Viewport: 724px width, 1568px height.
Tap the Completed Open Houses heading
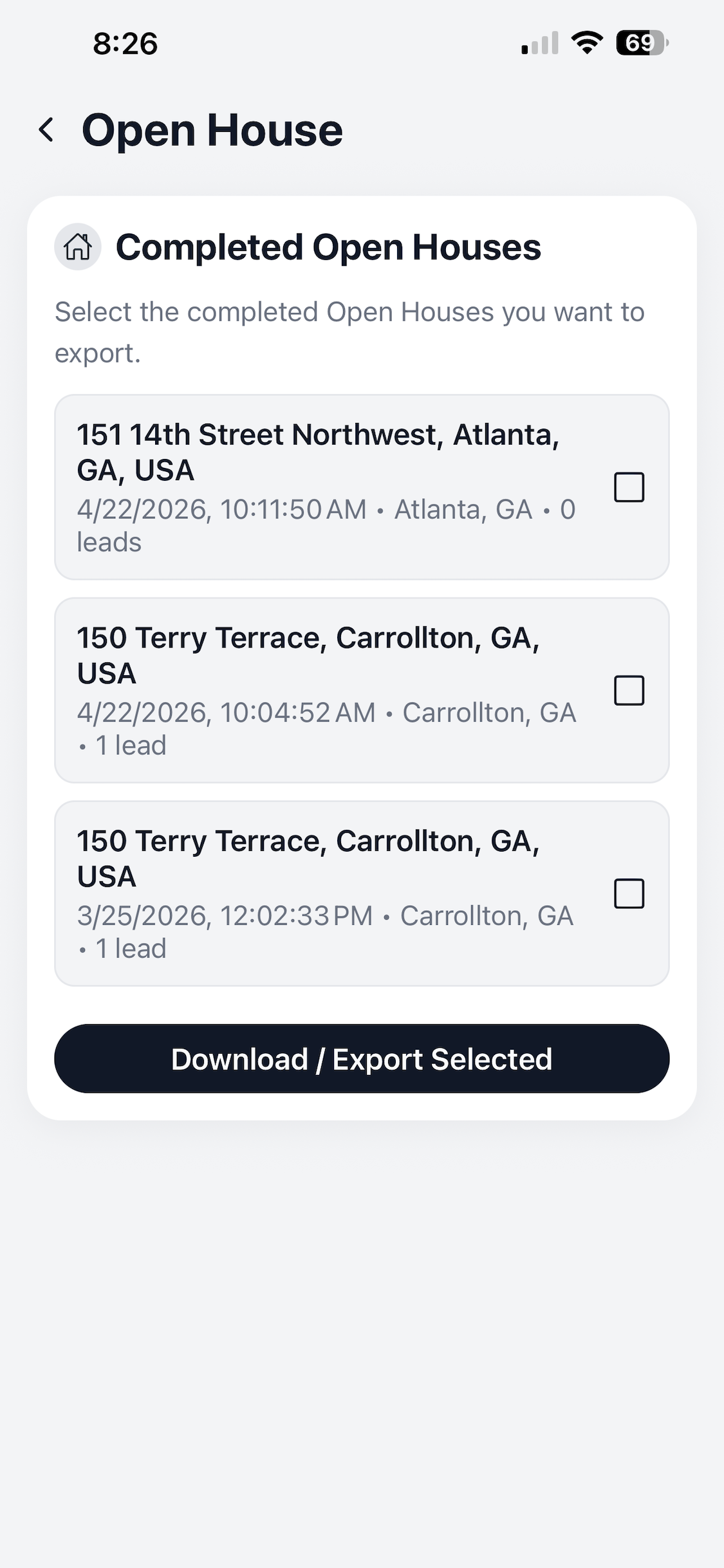[x=328, y=247]
